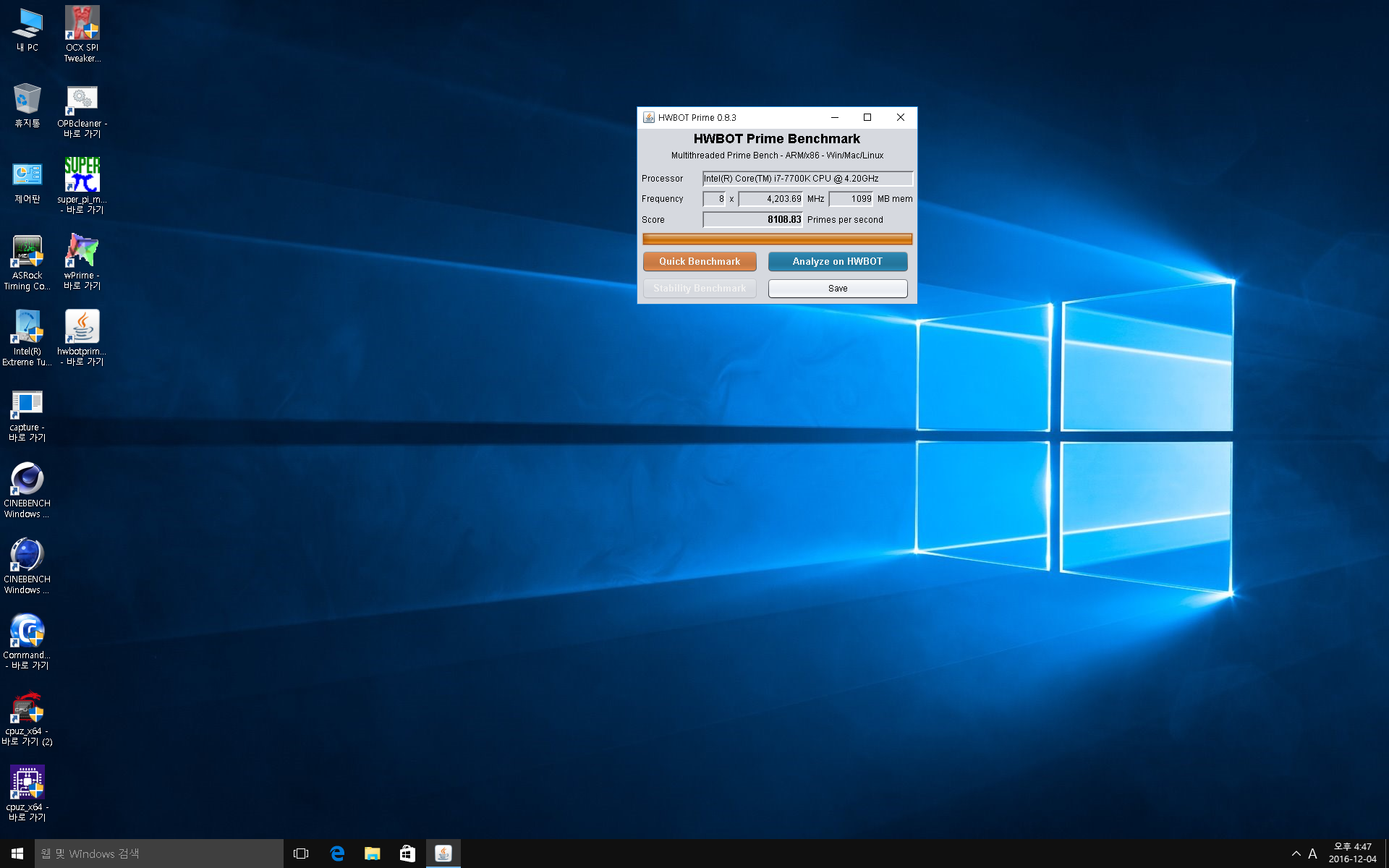This screenshot has width=1389, height=868.
Task: Select the OCX SPI Tweaker shortcut
Action: coord(82,34)
